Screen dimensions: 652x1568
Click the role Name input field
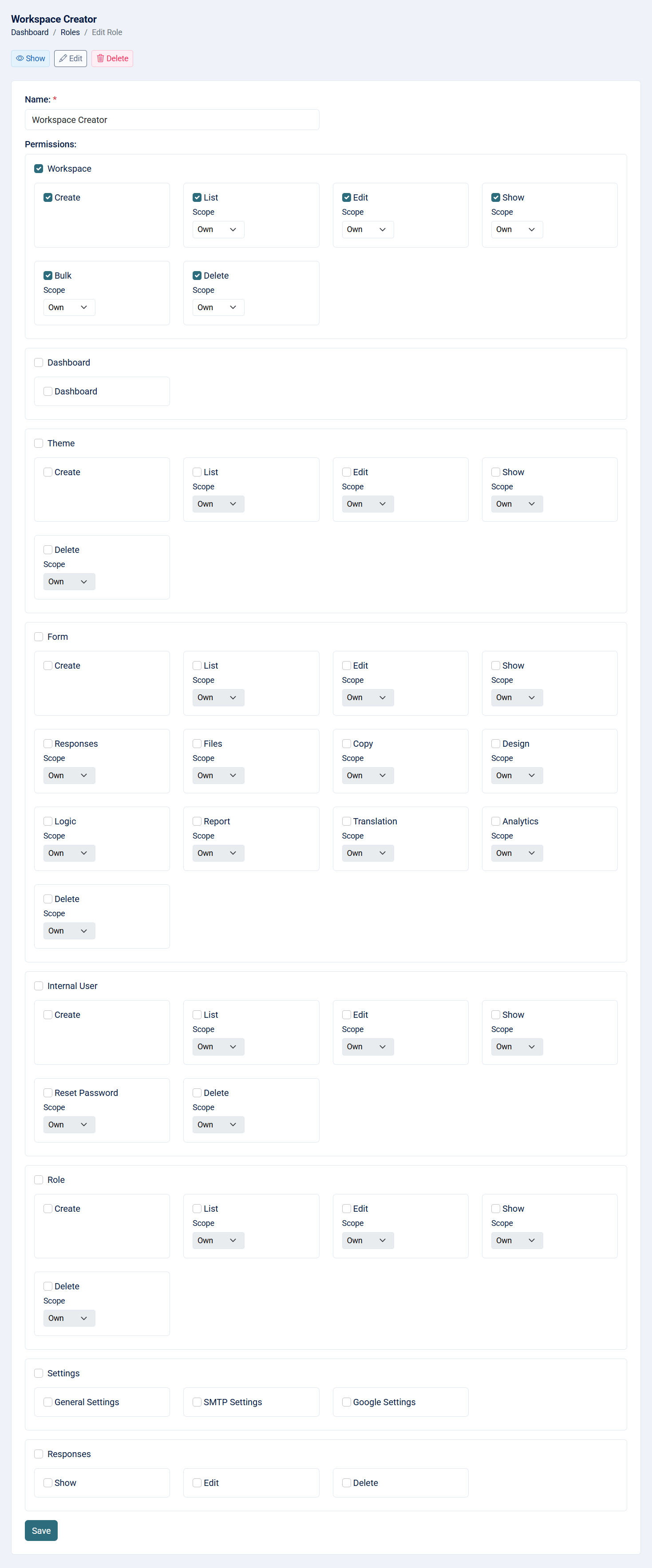pyautogui.click(x=172, y=120)
